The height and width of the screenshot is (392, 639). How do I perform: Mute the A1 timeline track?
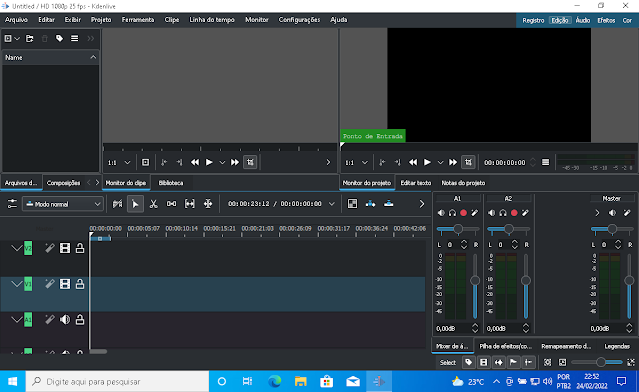(65, 320)
